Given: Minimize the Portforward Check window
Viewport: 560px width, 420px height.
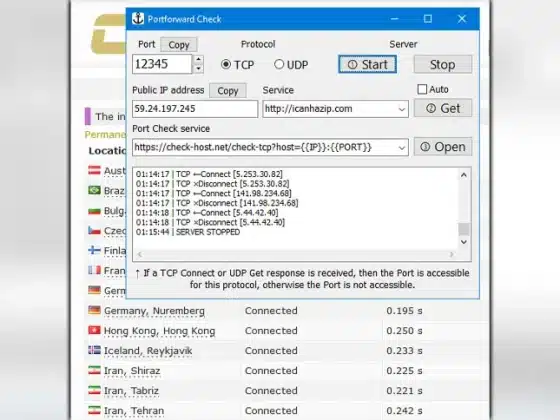Looking at the screenshot, I should click(x=394, y=19).
